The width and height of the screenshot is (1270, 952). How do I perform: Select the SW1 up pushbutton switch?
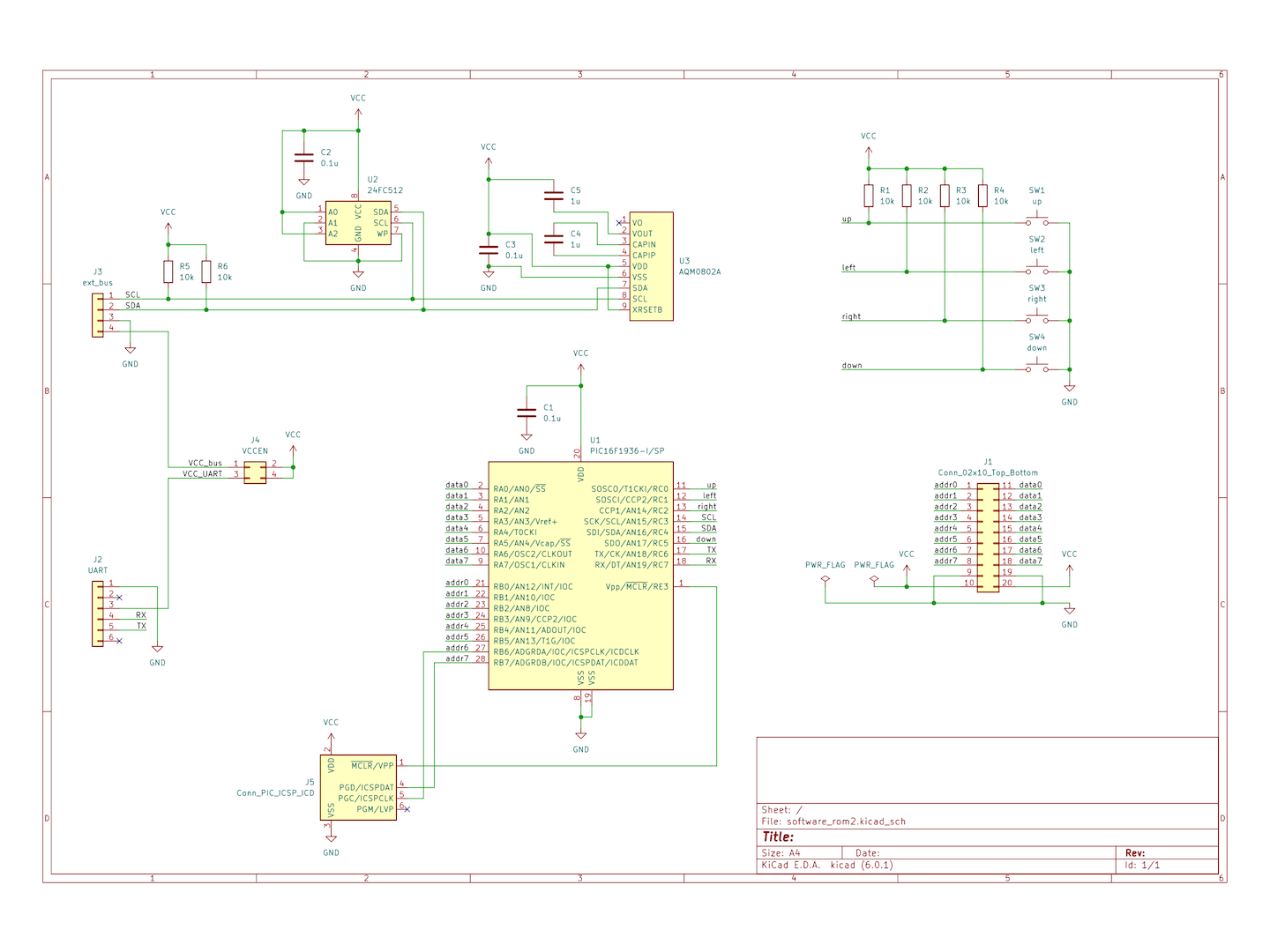[x=1036, y=222]
